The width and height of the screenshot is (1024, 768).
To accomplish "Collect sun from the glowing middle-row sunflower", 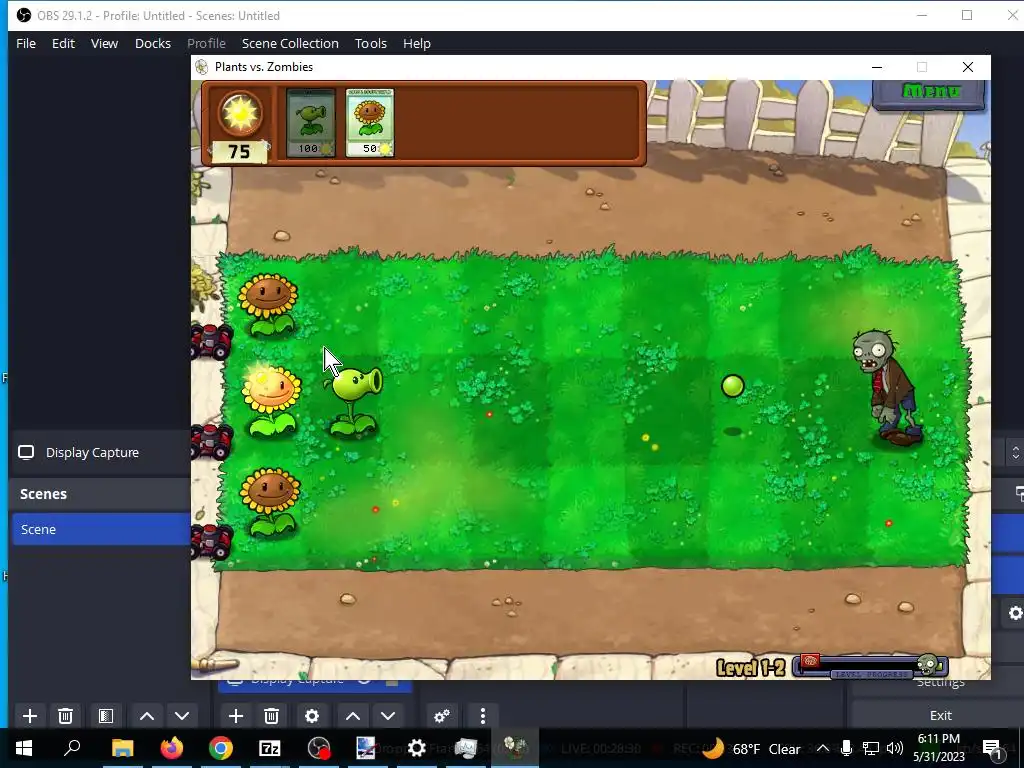I will (271, 400).
